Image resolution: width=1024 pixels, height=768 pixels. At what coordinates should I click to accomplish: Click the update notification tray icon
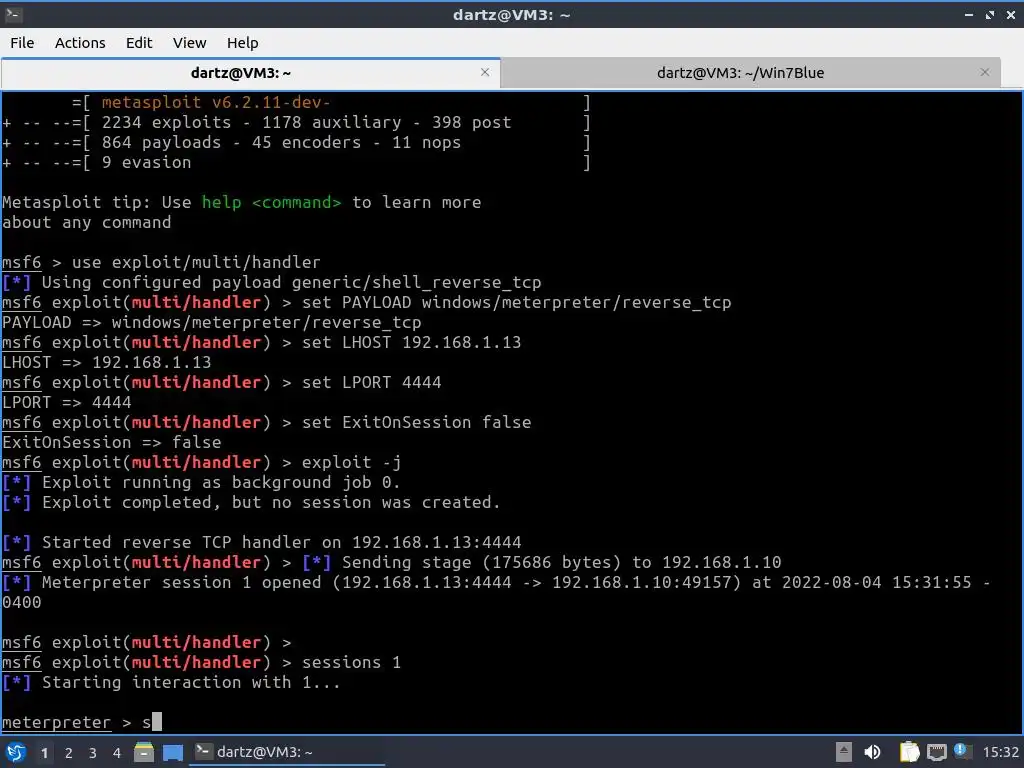[x=961, y=751]
